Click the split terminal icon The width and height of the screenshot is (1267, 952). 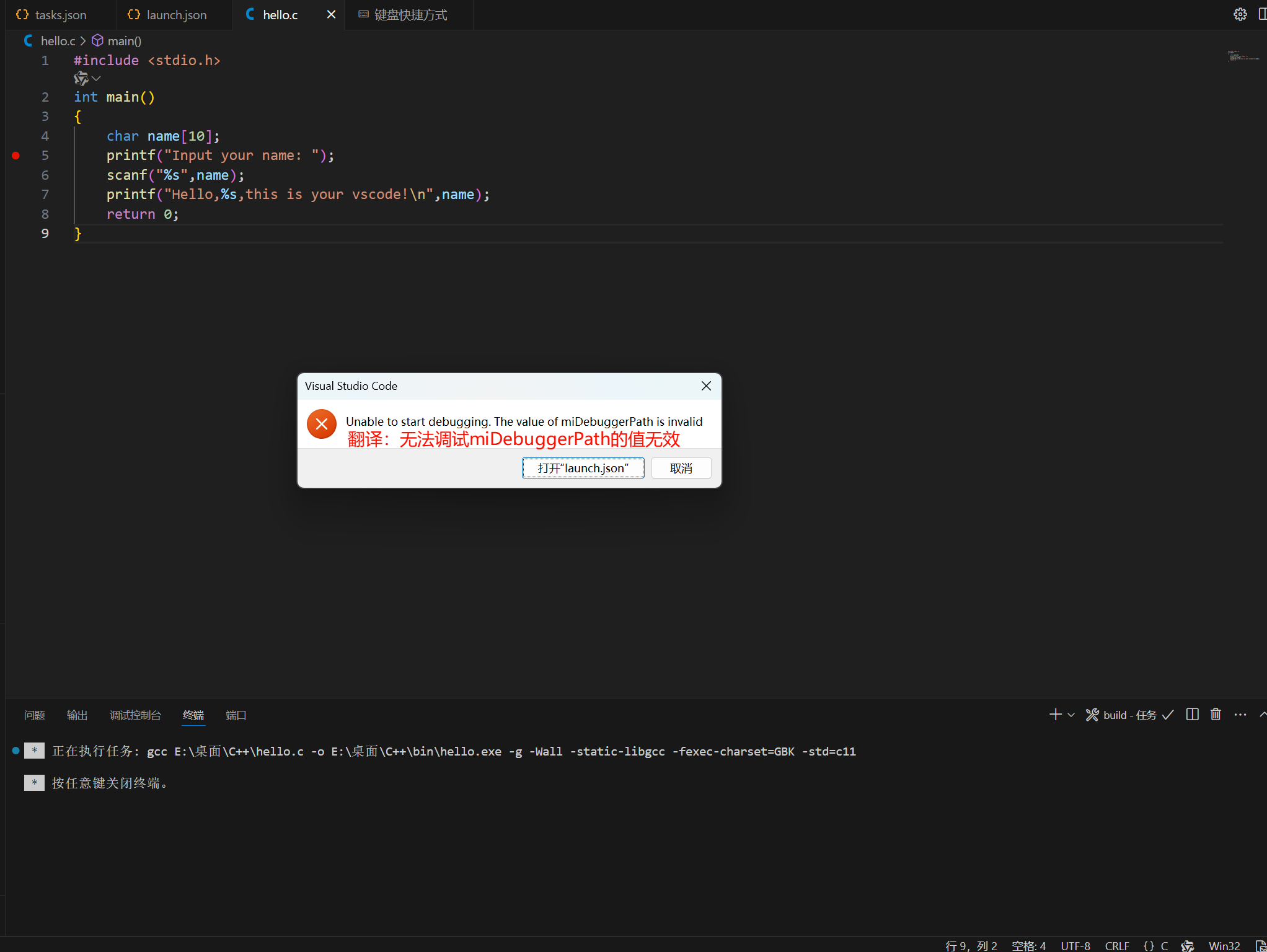click(x=1192, y=715)
